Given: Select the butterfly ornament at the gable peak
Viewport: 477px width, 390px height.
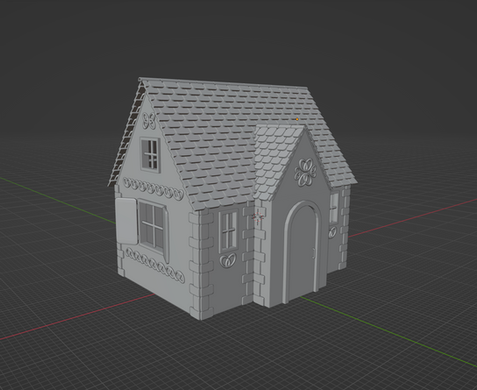Looking at the screenshot, I should (149, 121).
